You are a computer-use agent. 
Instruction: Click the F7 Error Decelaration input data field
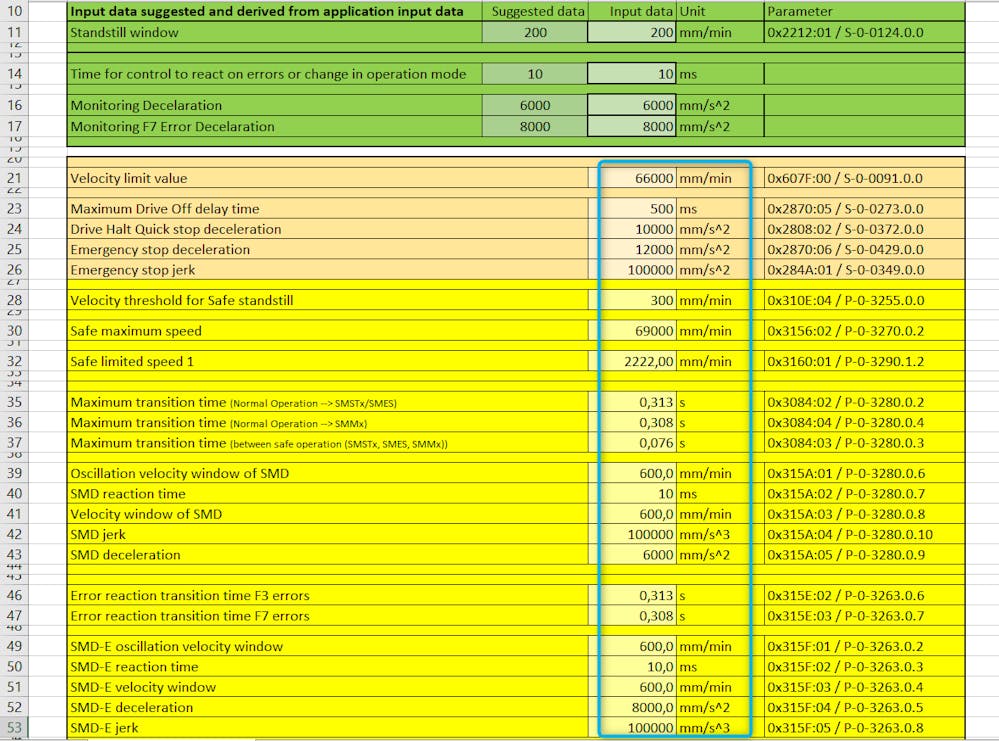631,126
